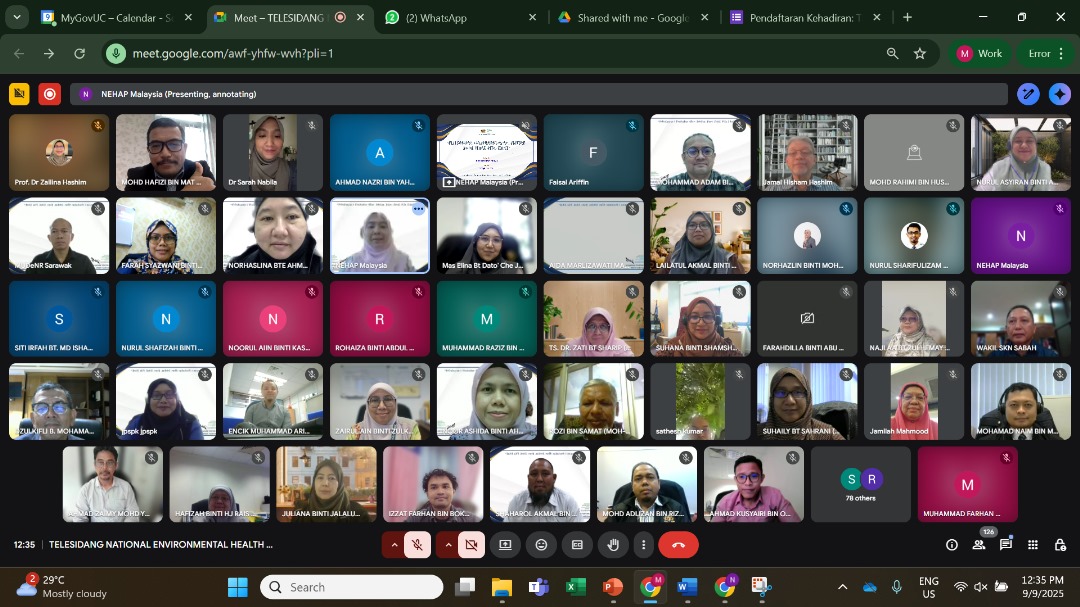Click the red Leave call button
Screen dimensions: 1080x607
(x=678, y=545)
